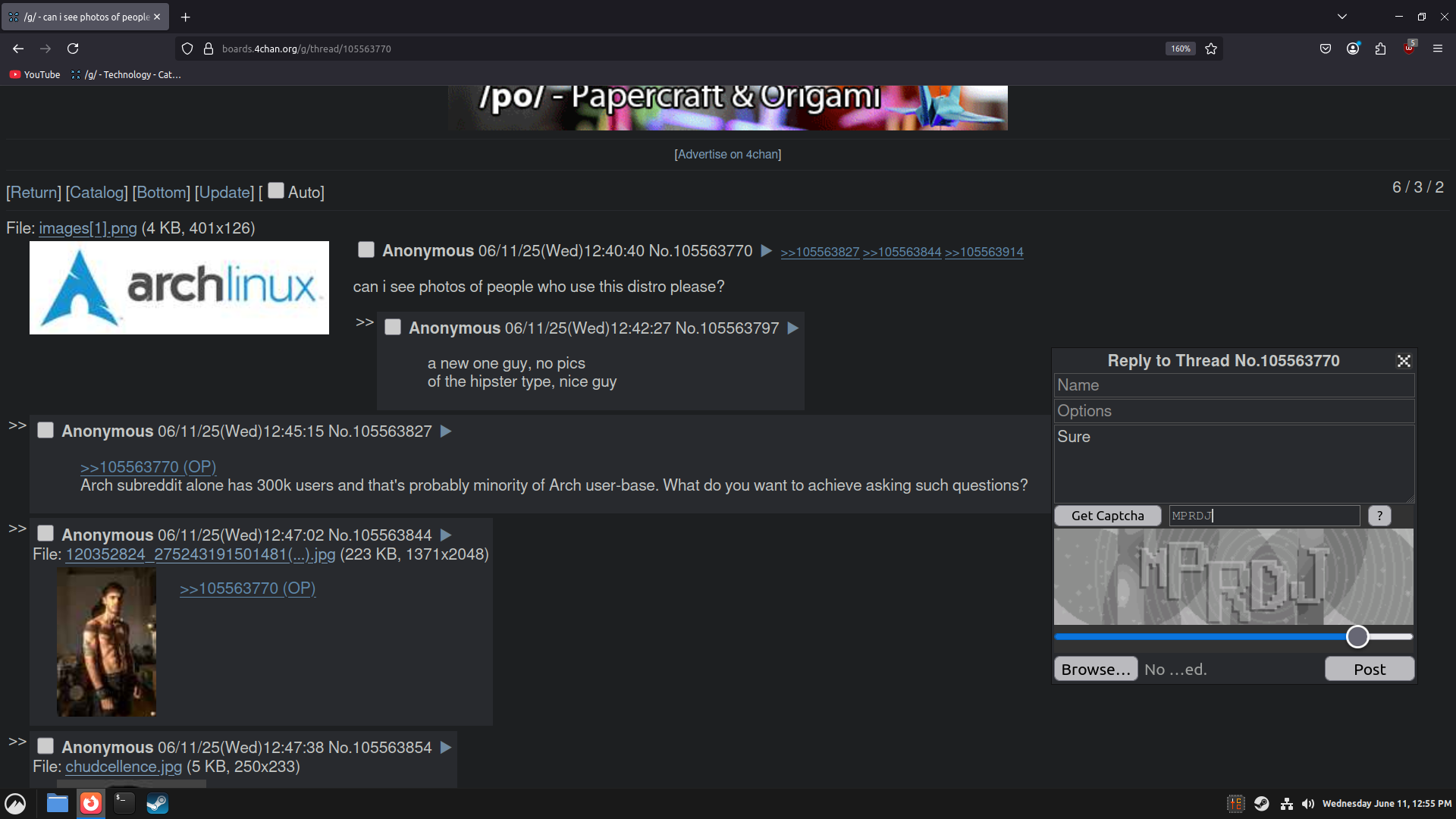The width and height of the screenshot is (1456, 819).
Task: Bookmark this page with the star icon
Action: click(x=1211, y=49)
